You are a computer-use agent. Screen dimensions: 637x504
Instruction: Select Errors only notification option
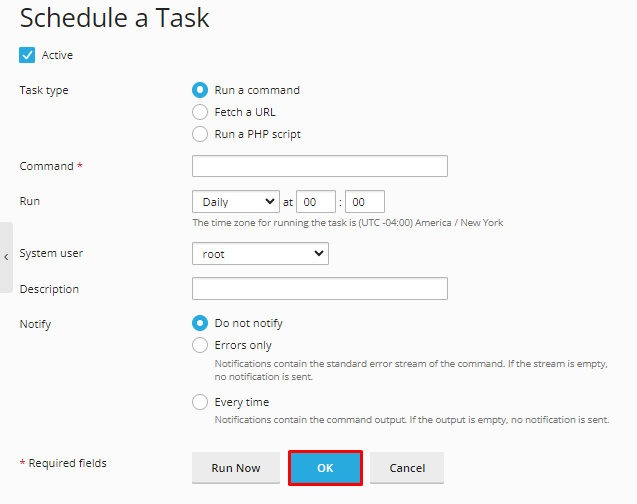point(200,345)
